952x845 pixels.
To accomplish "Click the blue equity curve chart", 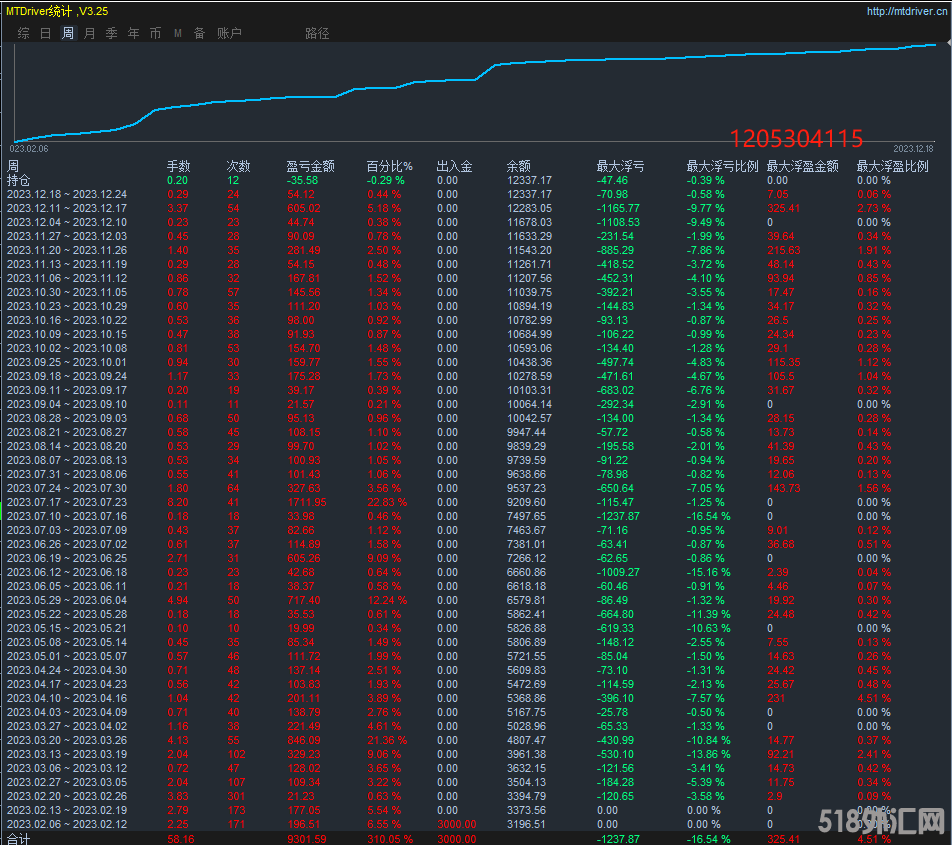I will [x=475, y=93].
